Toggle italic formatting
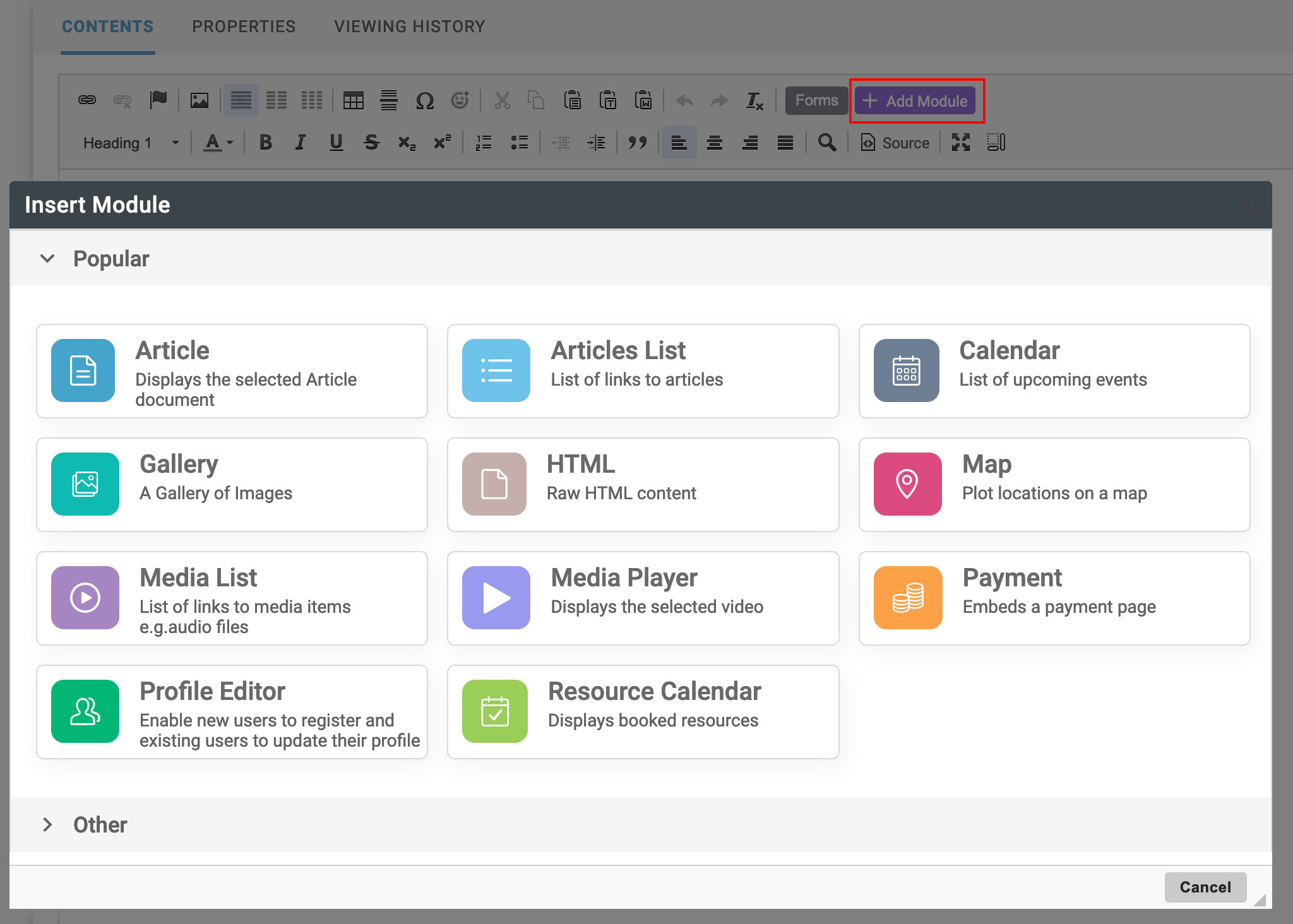Viewport: 1293px width, 924px height. [301, 143]
